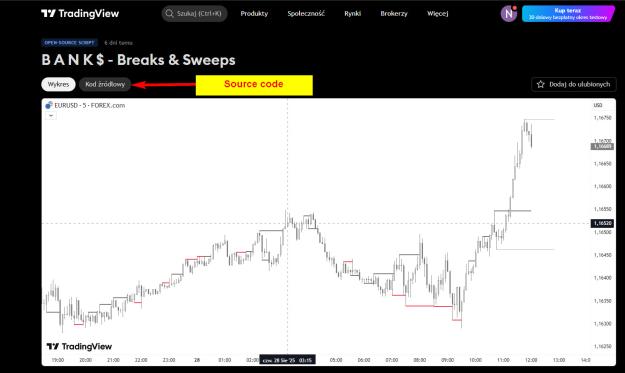This screenshot has width=625, height=373.
Task: Switch to Kod źródłowy tab
Action: [105, 84]
